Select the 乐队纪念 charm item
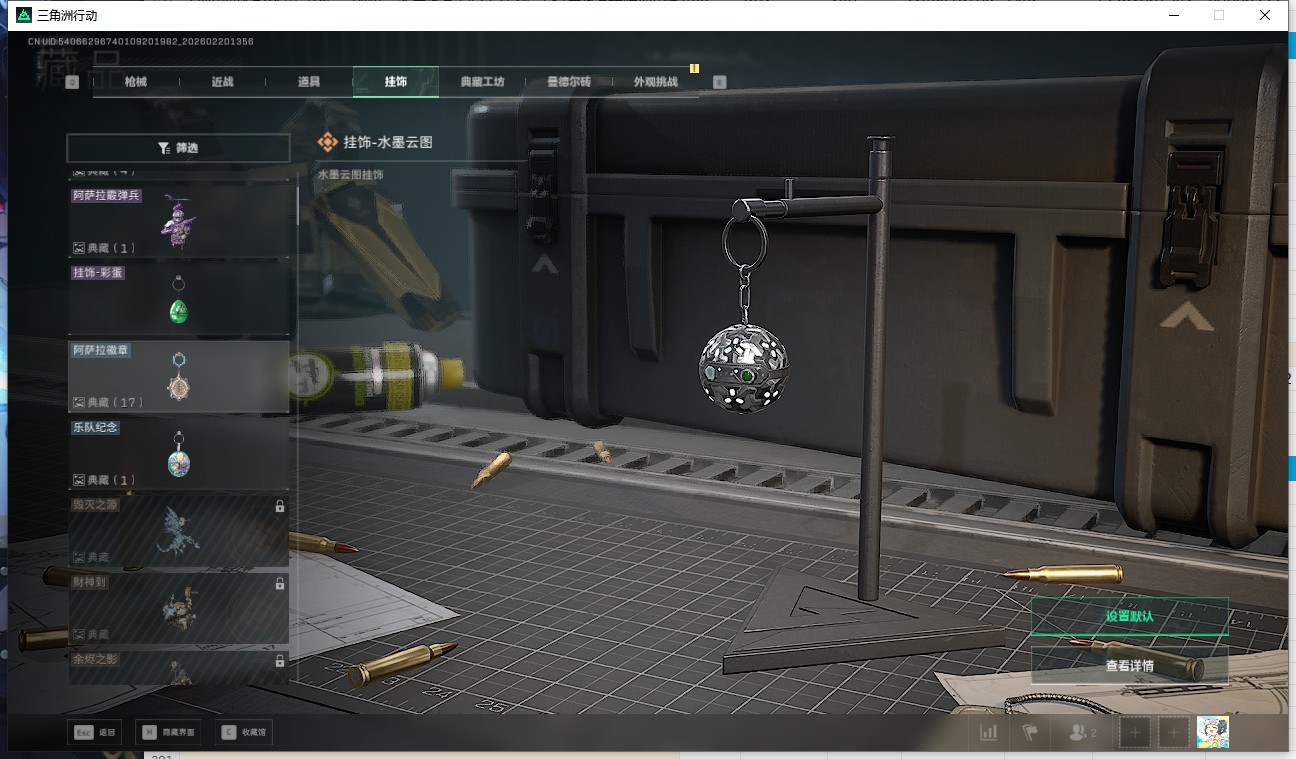This screenshot has width=1296, height=759. coord(178,454)
